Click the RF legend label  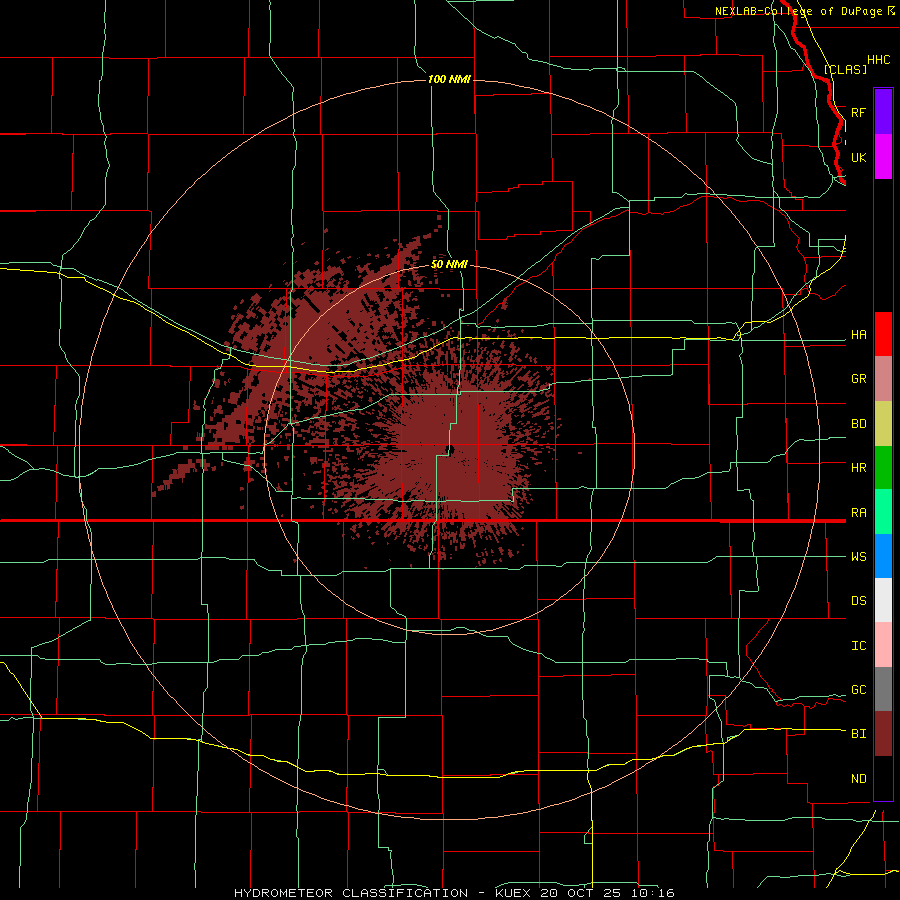[859, 112]
